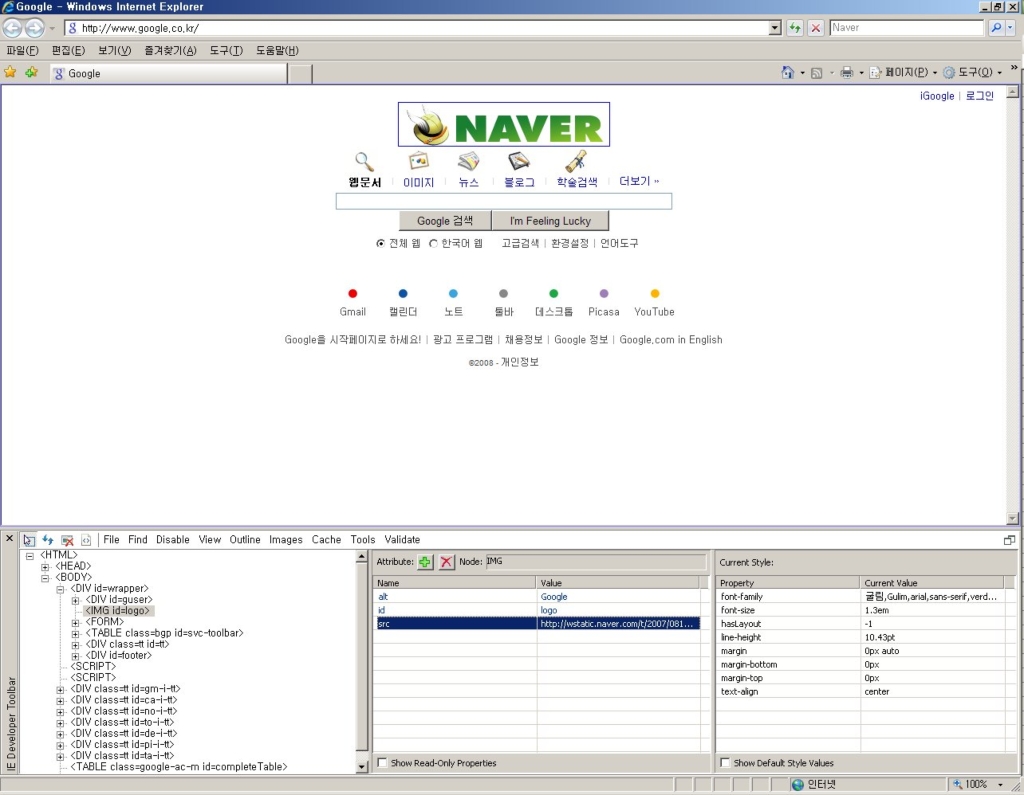Click the green 데스크톱 dot icon
This screenshot has height=795, width=1024.
(x=554, y=293)
